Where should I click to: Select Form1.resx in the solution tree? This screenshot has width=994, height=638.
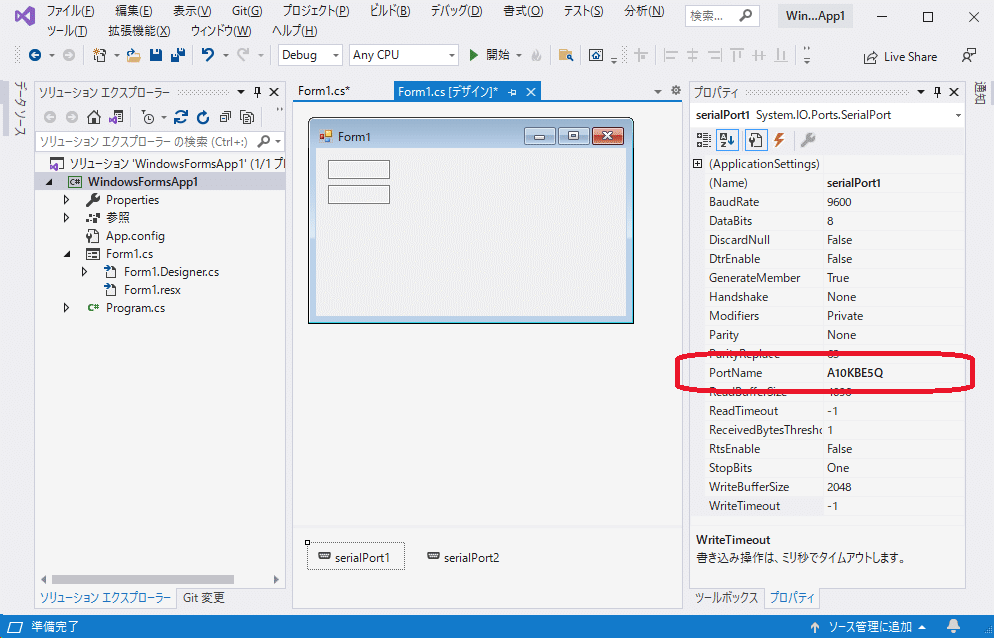(x=152, y=290)
